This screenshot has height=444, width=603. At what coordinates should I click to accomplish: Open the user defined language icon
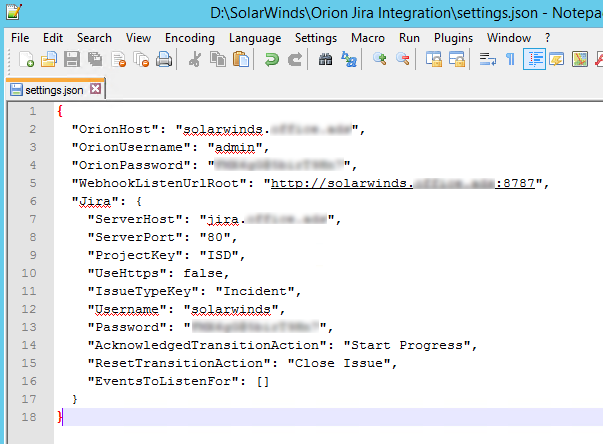click(x=556, y=60)
